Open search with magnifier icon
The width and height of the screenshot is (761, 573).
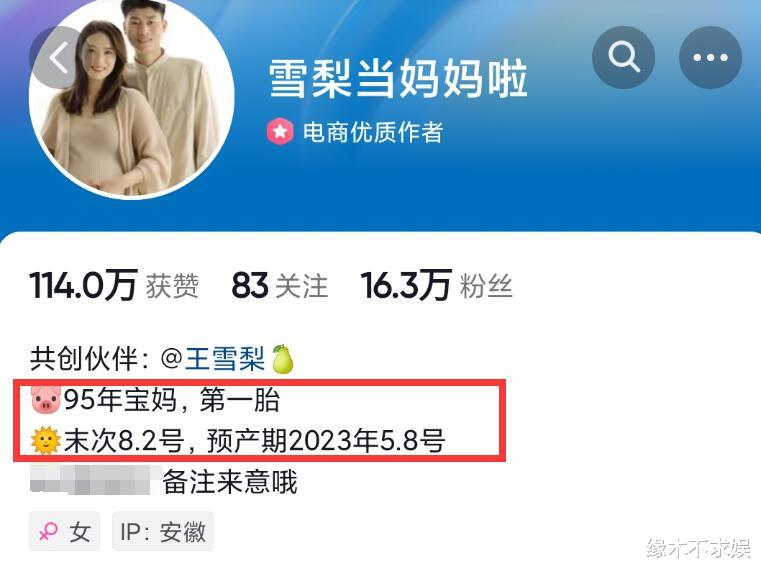(623, 57)
